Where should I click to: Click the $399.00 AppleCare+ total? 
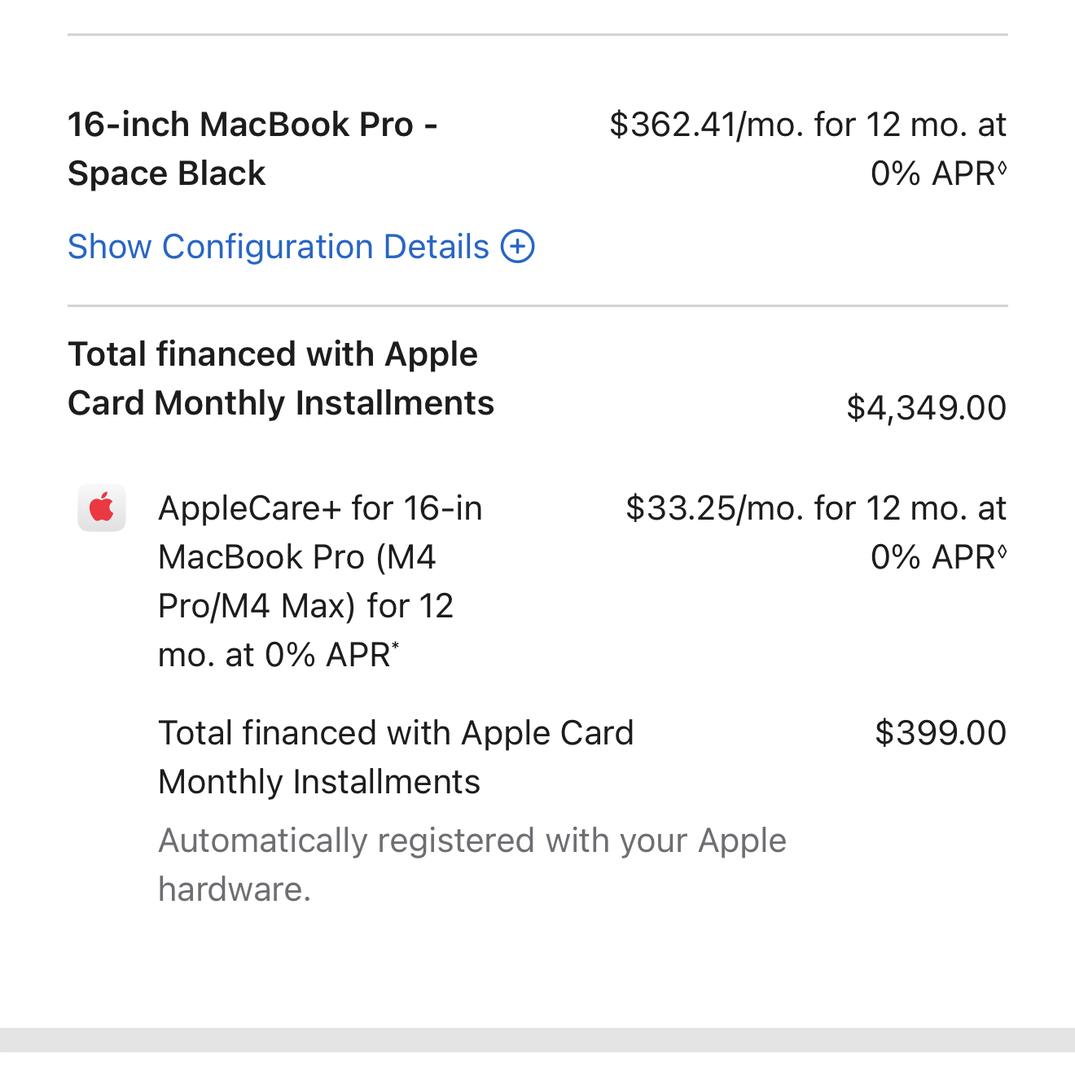[940, 733]
